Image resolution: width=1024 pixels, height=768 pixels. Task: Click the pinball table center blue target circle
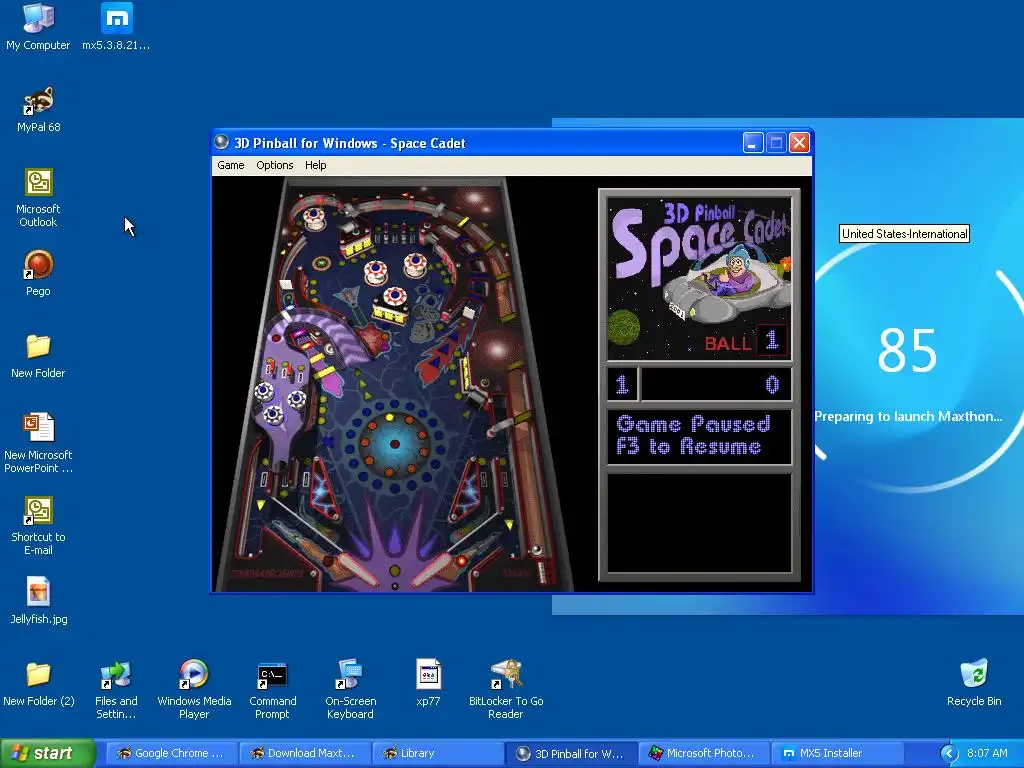click(394, 444)
